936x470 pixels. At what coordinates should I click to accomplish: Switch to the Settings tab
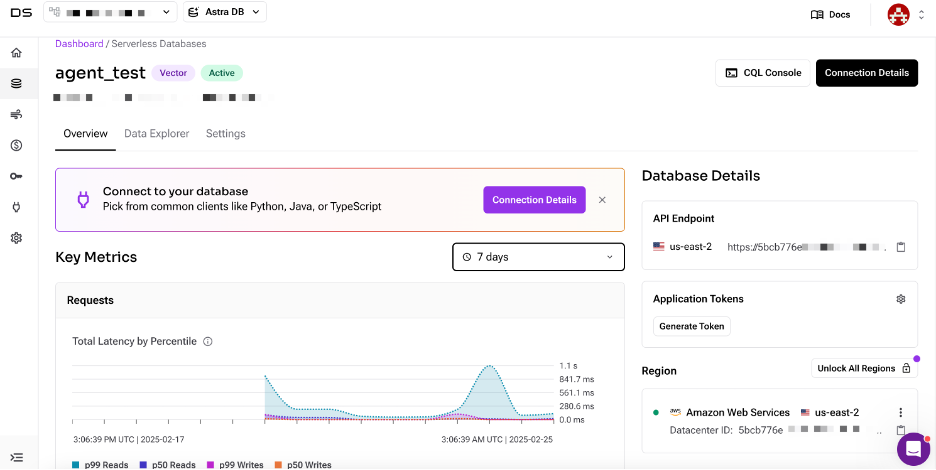coord(226,134)
